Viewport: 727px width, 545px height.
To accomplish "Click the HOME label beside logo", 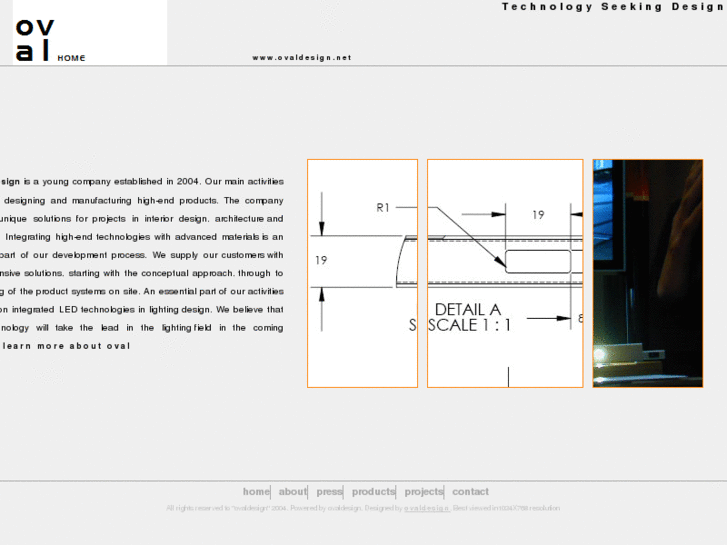I will pos(71,58).
